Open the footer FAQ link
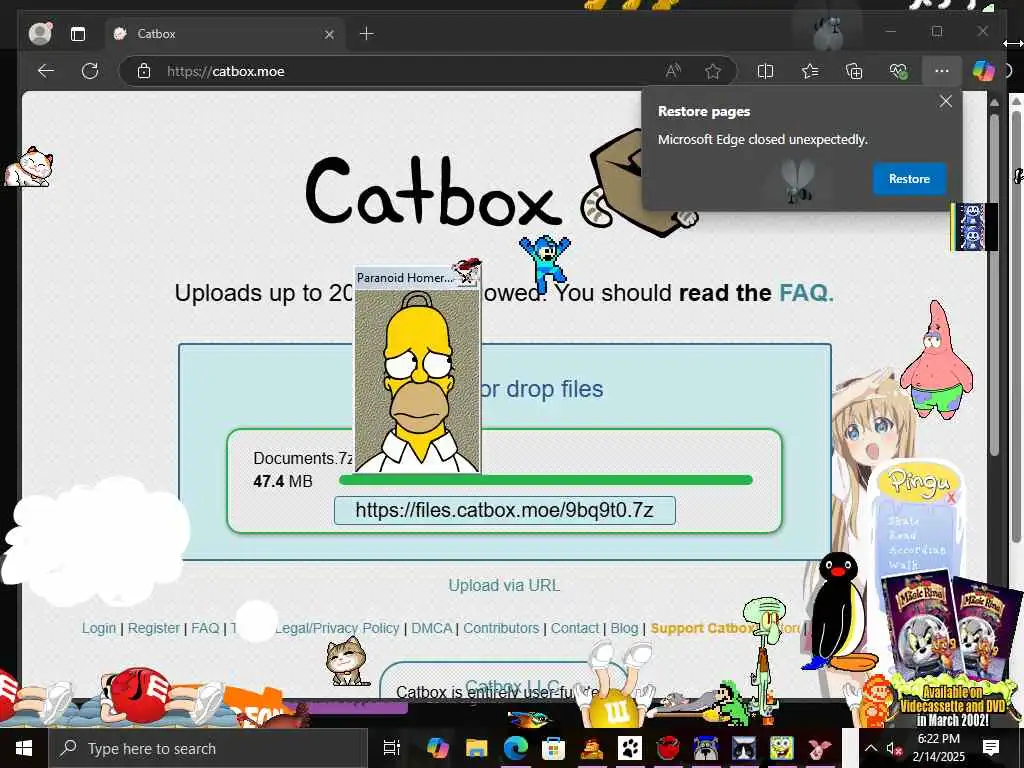This screenshot has height=768, width=1024. [205, 628]
